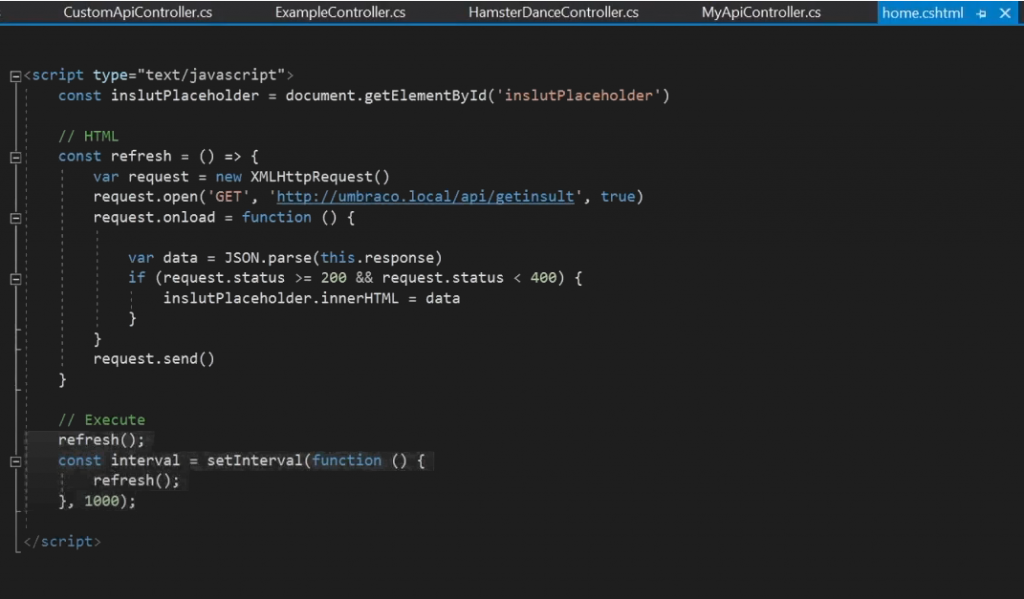This screenshot has height=599, width=1024.
Task: Click the umbraco.local getinsult URL link
Action: coord(425,197)
